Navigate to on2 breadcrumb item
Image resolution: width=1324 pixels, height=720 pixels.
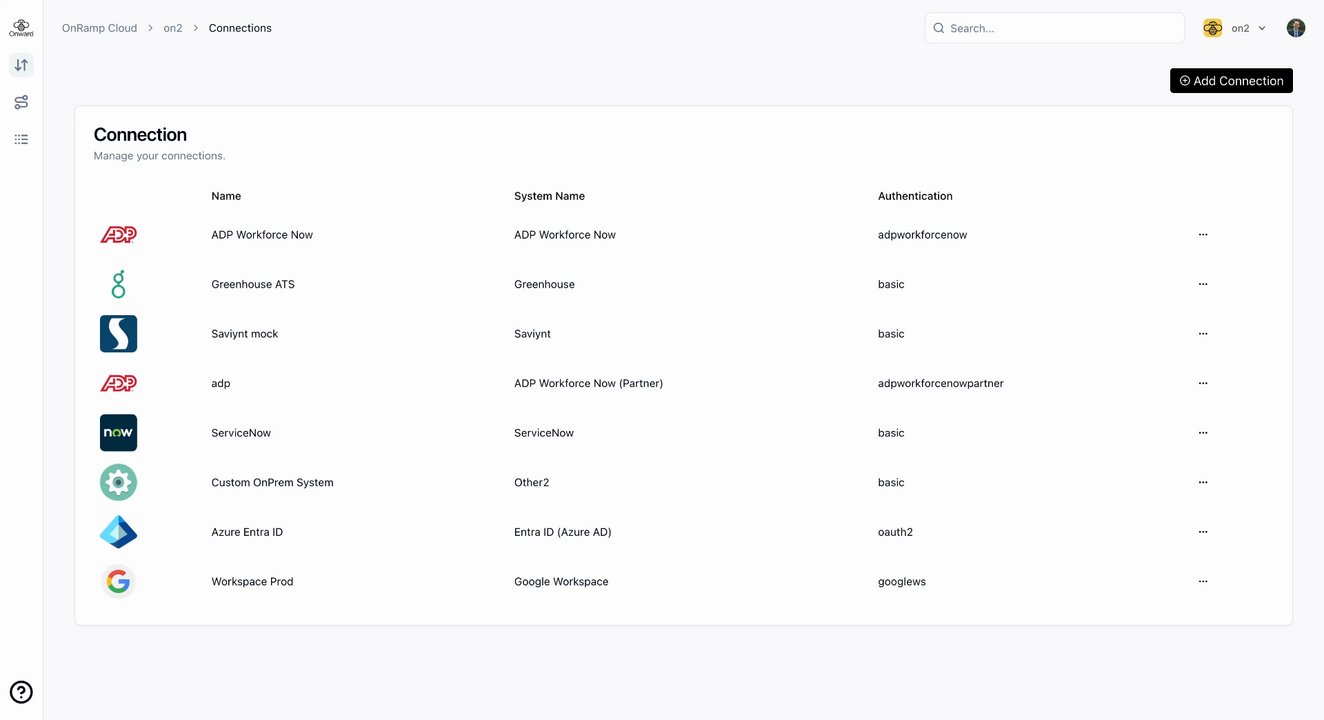pyautogui.click(x=173, y=28)
